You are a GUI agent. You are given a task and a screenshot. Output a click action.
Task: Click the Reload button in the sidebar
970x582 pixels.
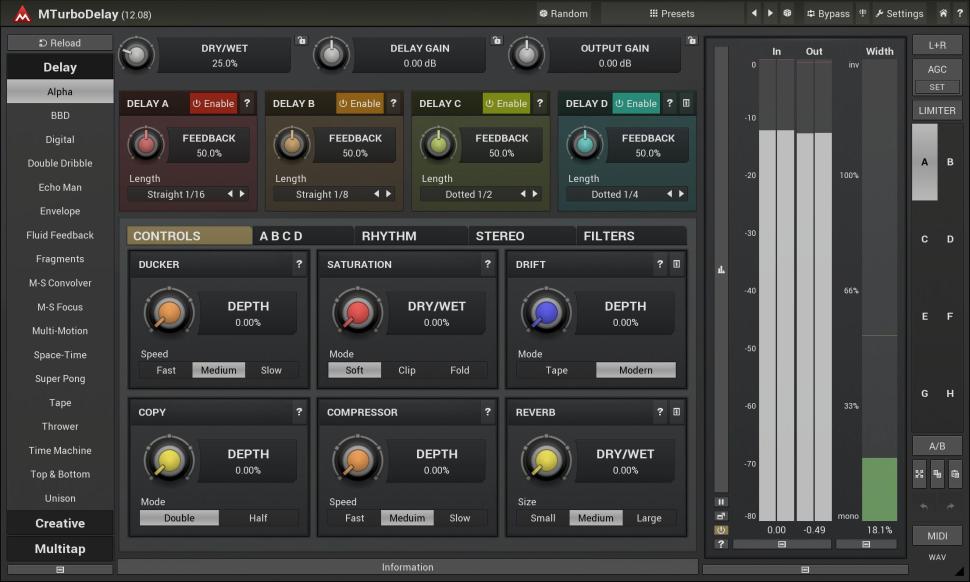59,42
